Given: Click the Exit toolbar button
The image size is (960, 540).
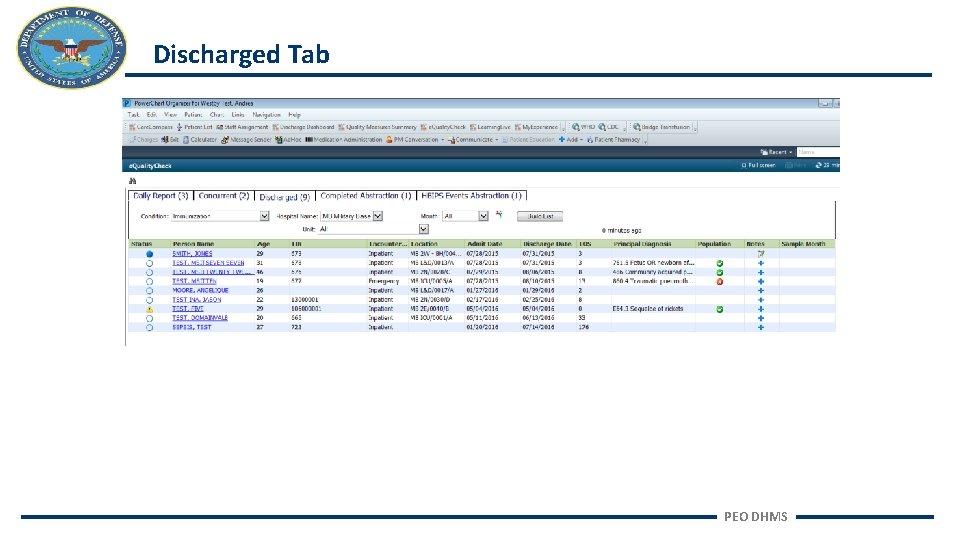Looking at the screenshot, I should pos(170,140).
